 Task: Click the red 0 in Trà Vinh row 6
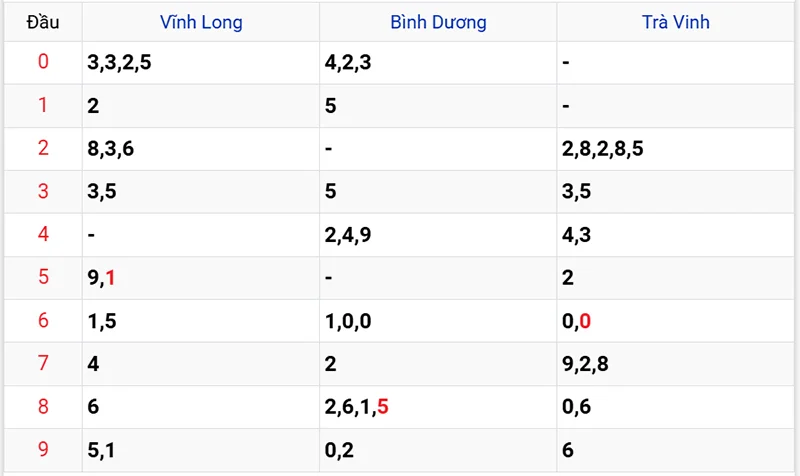pyautogui.click(x=585, y=321)
